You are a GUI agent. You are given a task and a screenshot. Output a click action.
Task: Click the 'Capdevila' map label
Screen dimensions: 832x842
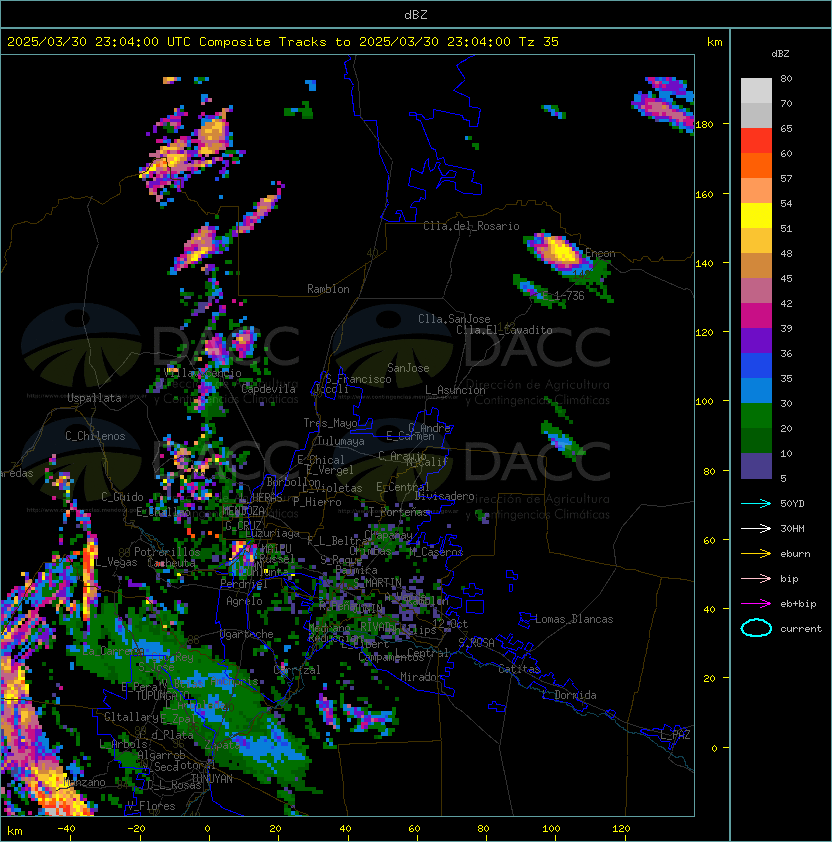point(268,389)
